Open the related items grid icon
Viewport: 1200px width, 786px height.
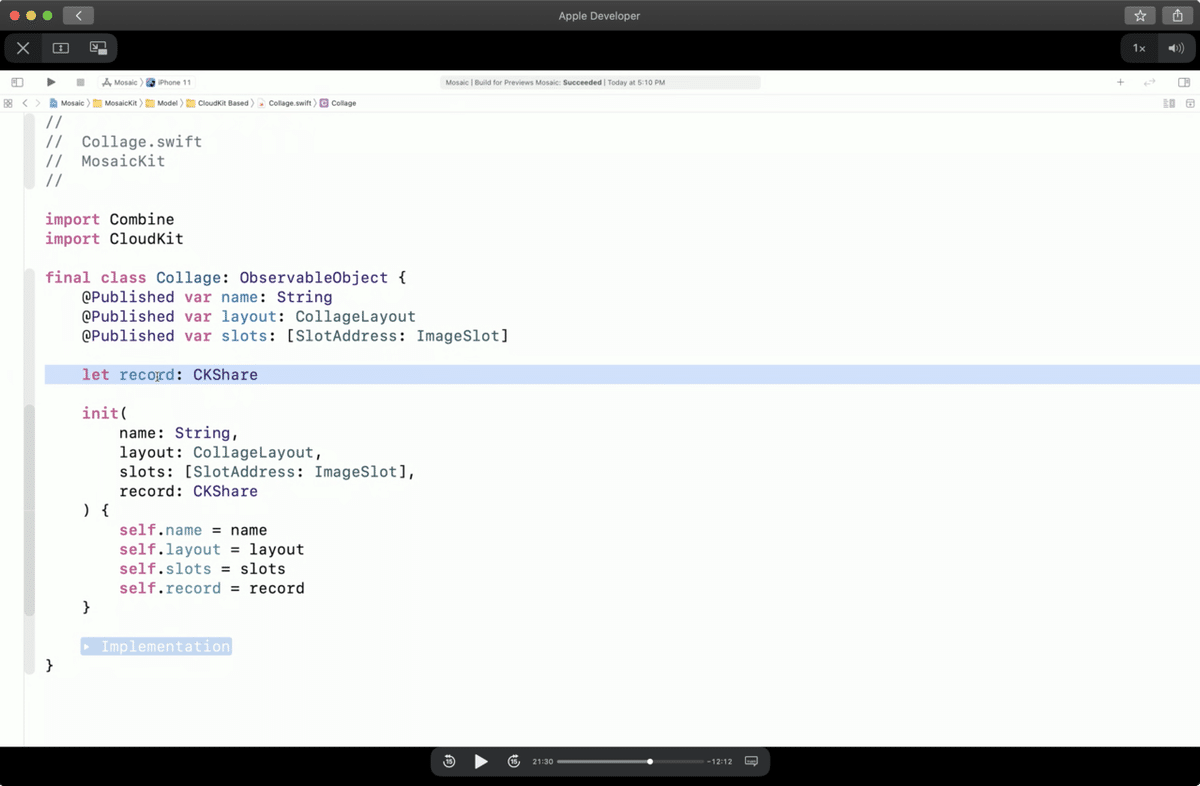[8, 103]
